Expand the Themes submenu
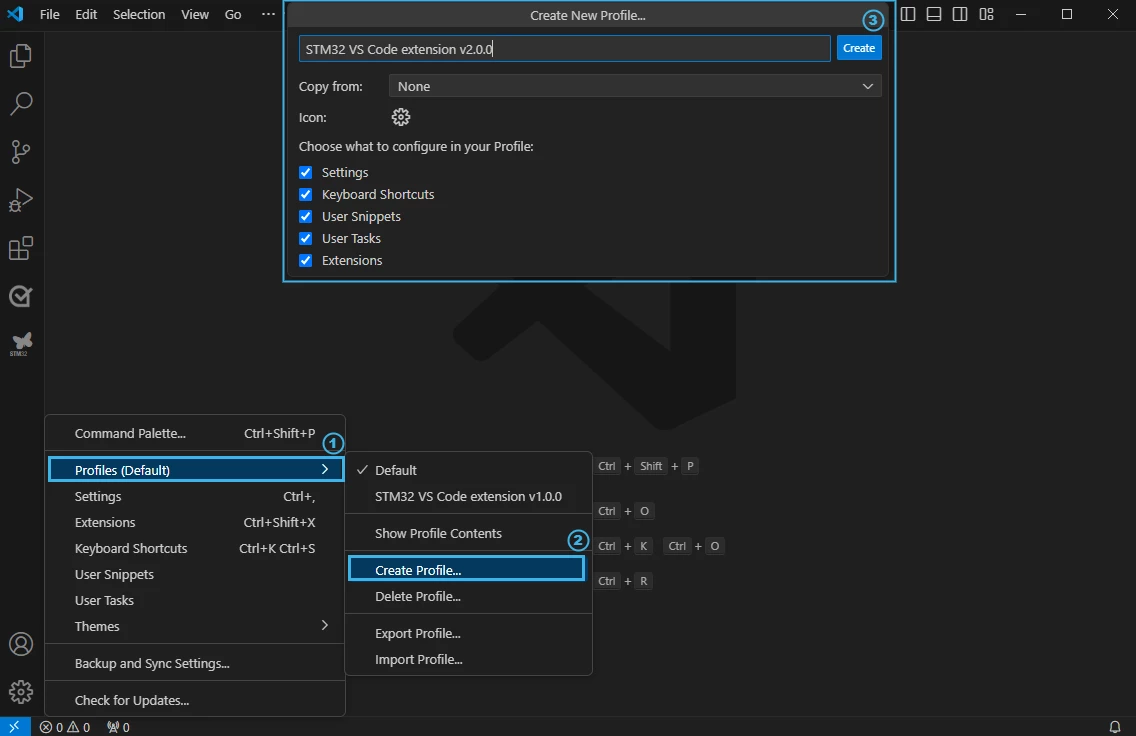Screen dimensions: 1136x736 (195, 626)
